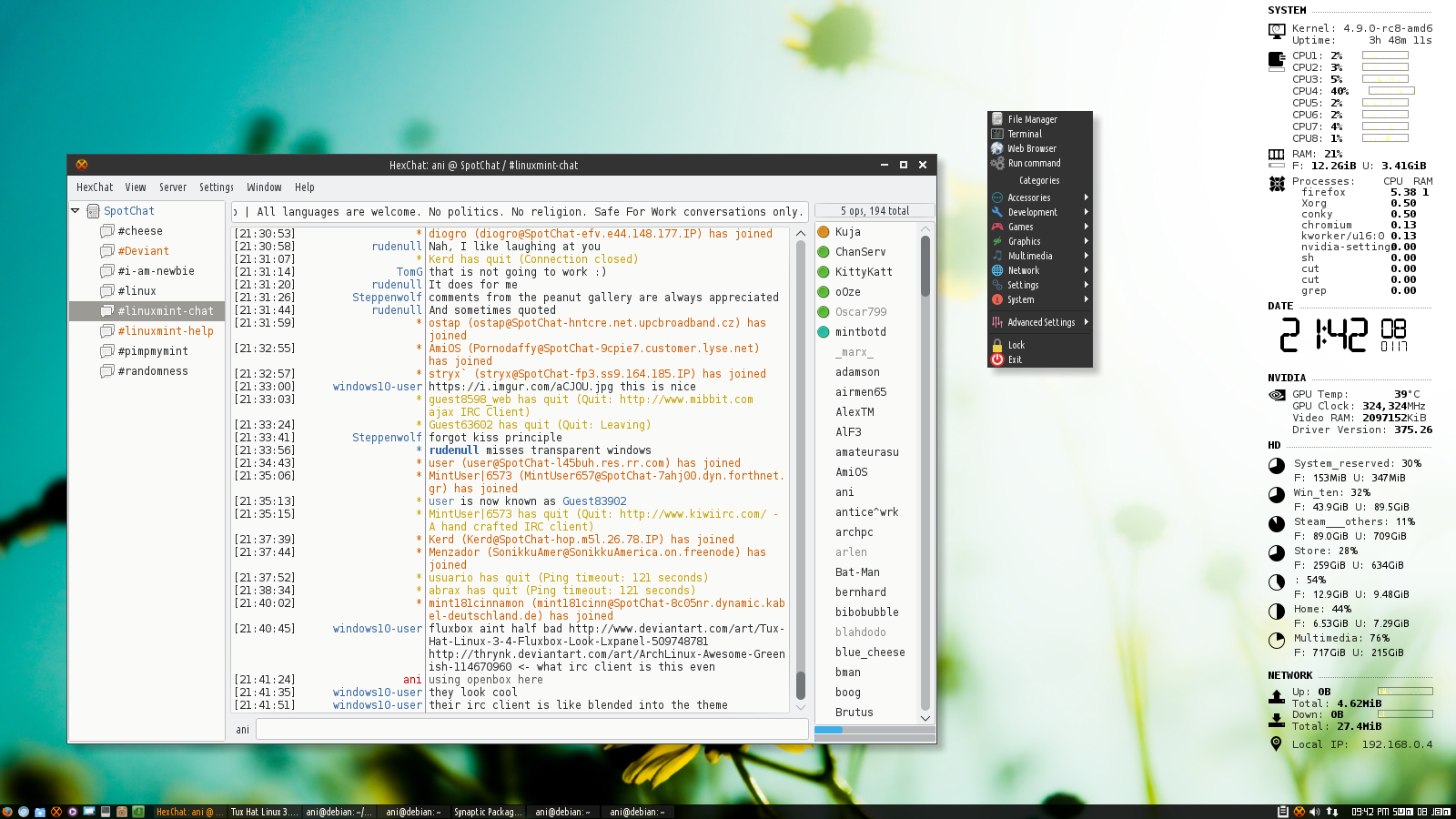Expand the Games submenu arrow
Viewport: 1456px width, 819px height.
1086,227
